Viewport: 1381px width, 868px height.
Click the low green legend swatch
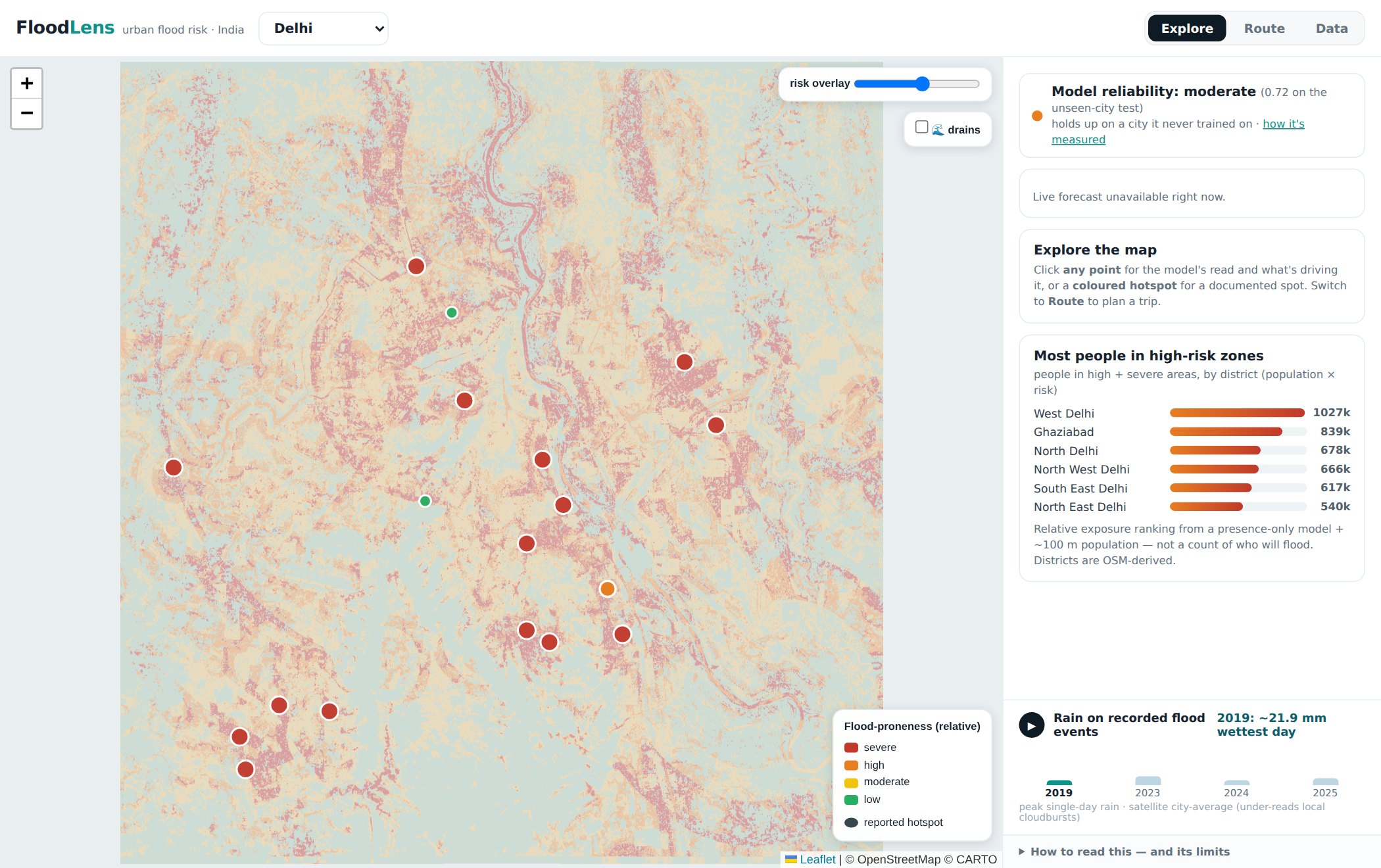click(x=851, y=800)
